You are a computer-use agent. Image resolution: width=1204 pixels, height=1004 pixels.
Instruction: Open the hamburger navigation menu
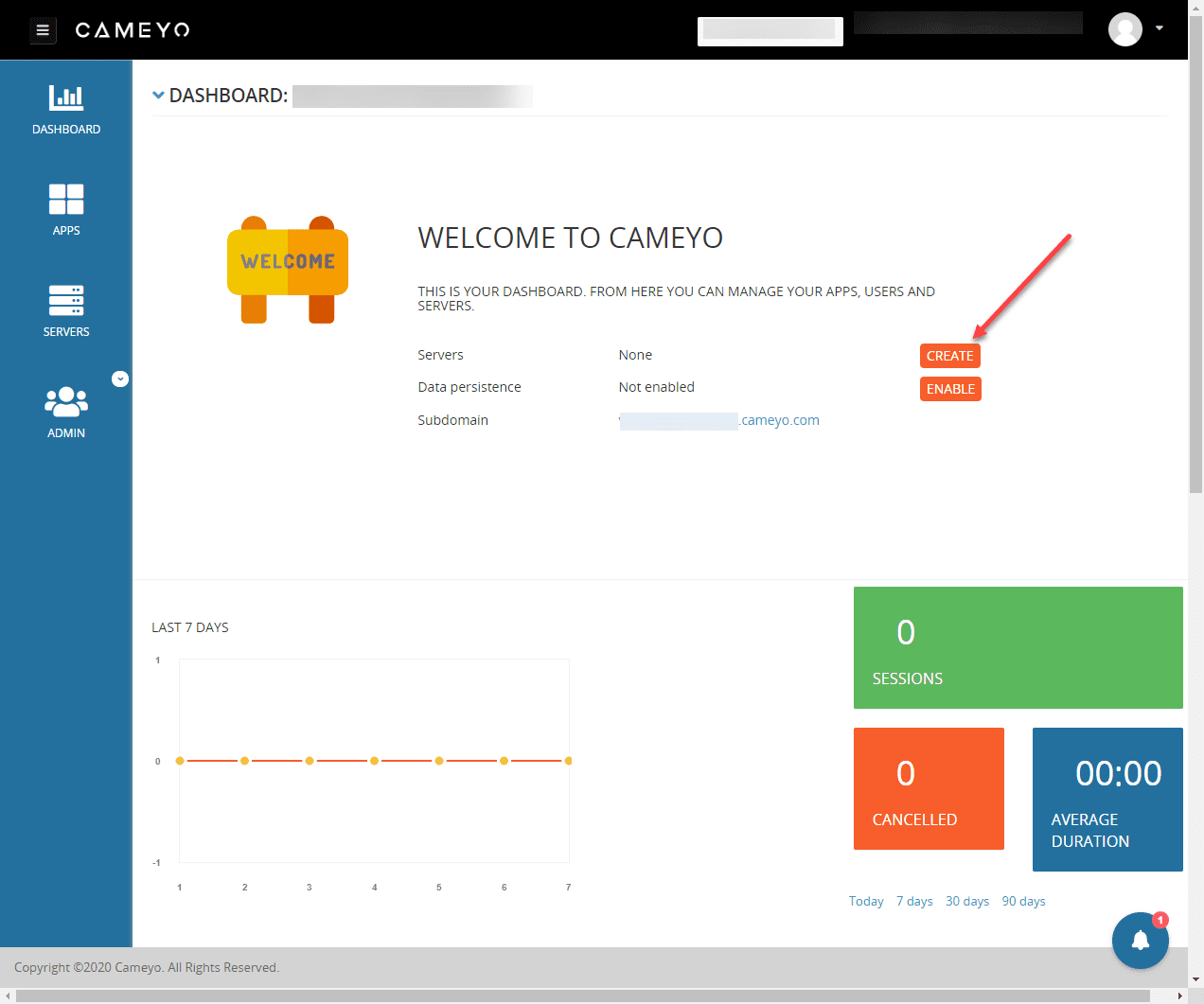(x=43, y=29)
